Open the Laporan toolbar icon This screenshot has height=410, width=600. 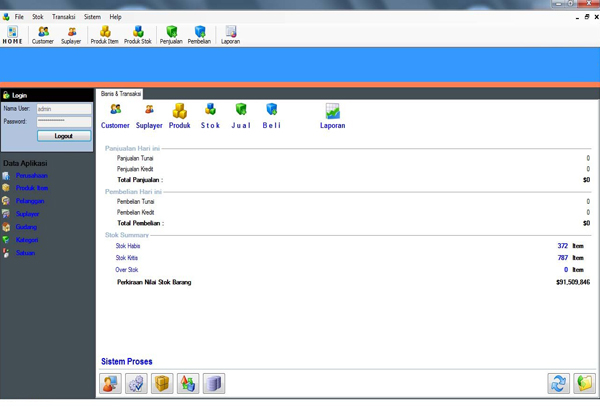click(x=230, y=35)
